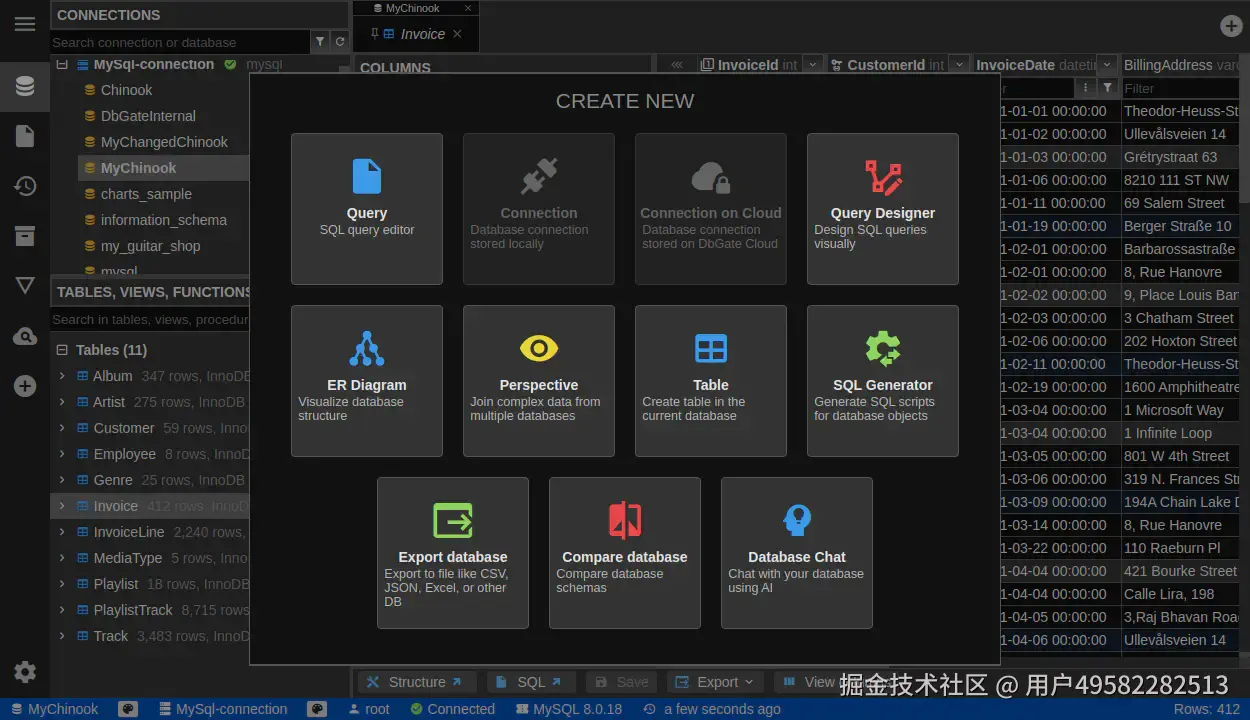Choose the SQL Generator card

tap(883, 381)
